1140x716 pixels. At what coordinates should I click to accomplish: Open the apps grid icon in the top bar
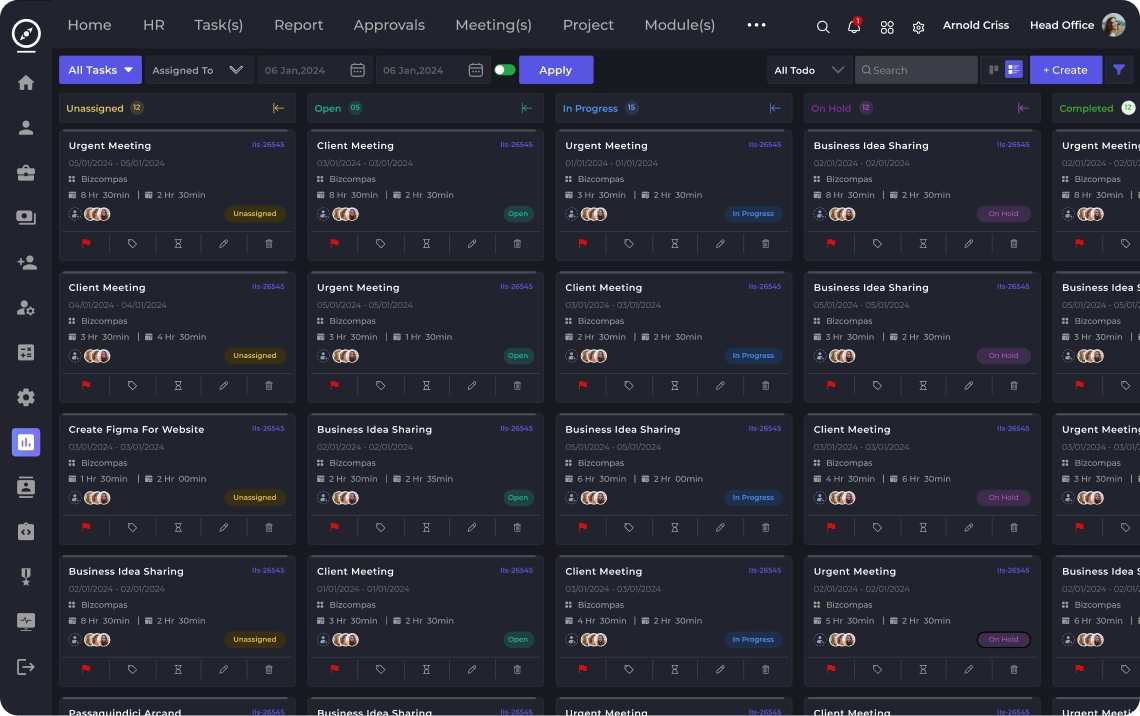pyautogui.click(x=887, y=27)
